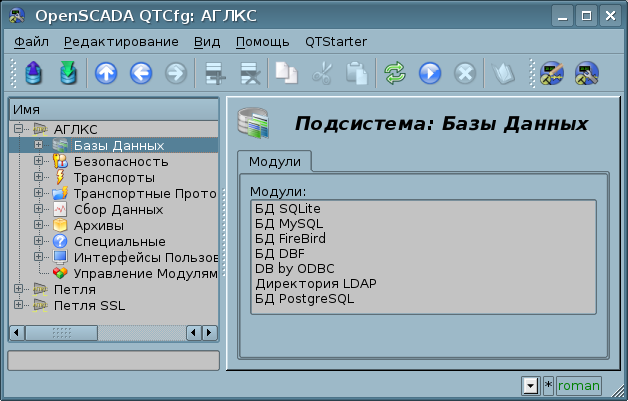Click the horizontal scrollbar thumb in tree
The image size is (628, 401).
61,333
